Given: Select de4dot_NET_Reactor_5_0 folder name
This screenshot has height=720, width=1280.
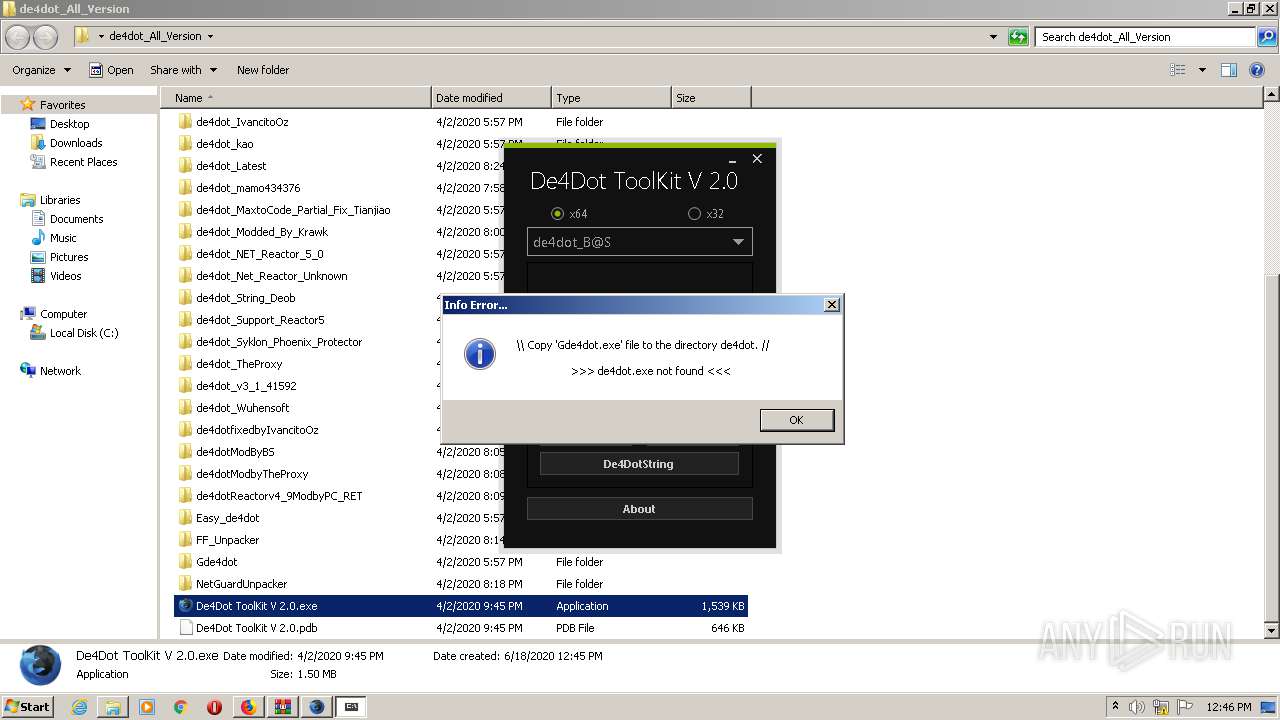Looking at the screenshot, I should (x=260, y=254).
